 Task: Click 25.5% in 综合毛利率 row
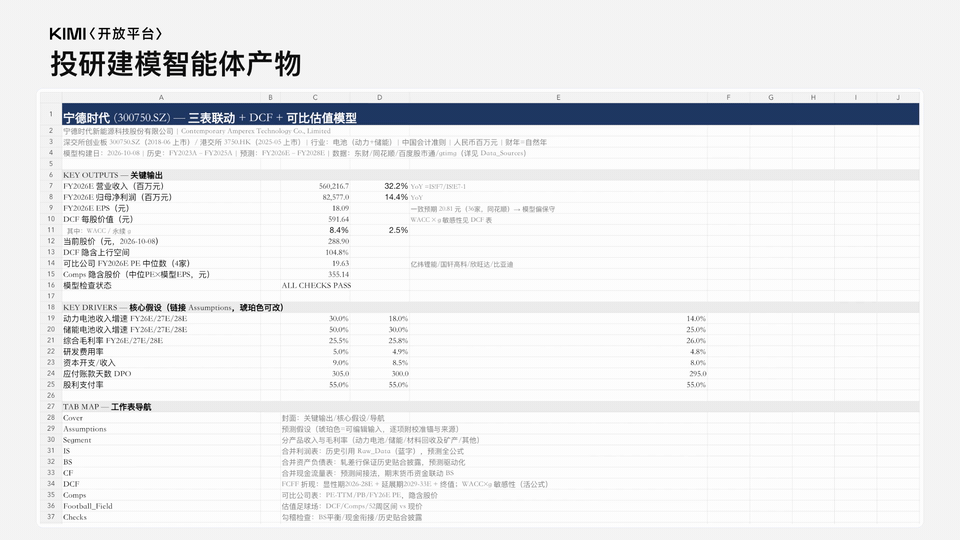click(339, 340)
